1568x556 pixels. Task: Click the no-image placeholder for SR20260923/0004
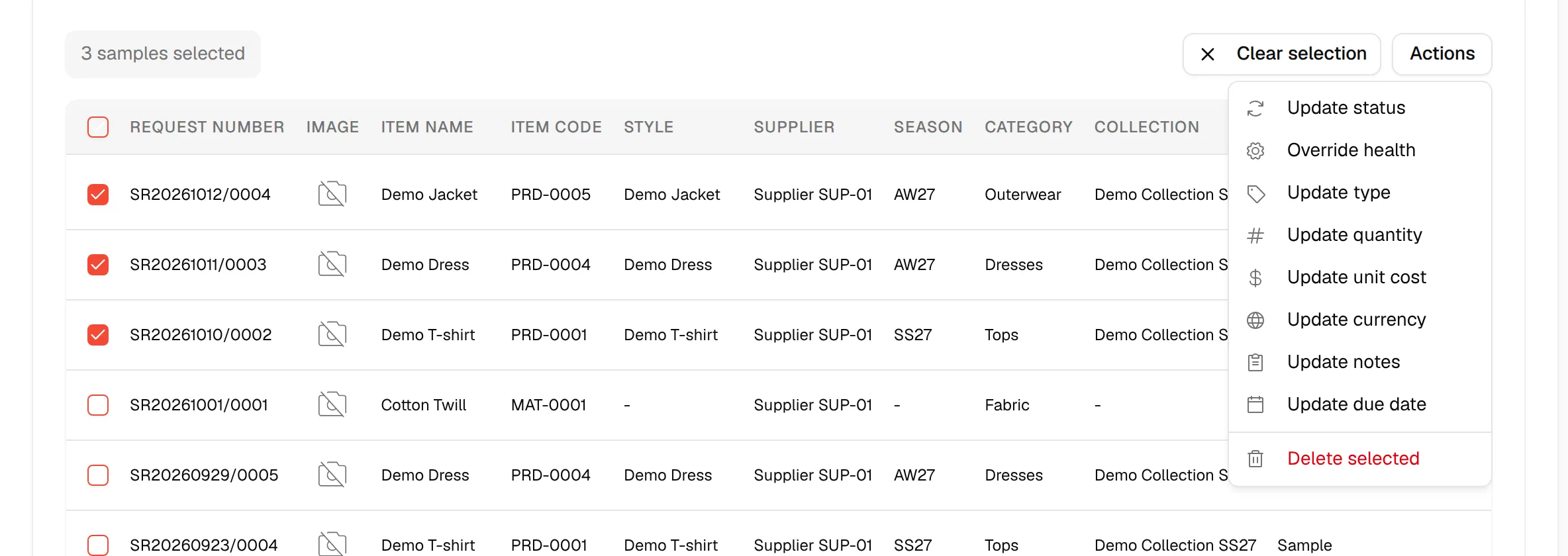332,544
